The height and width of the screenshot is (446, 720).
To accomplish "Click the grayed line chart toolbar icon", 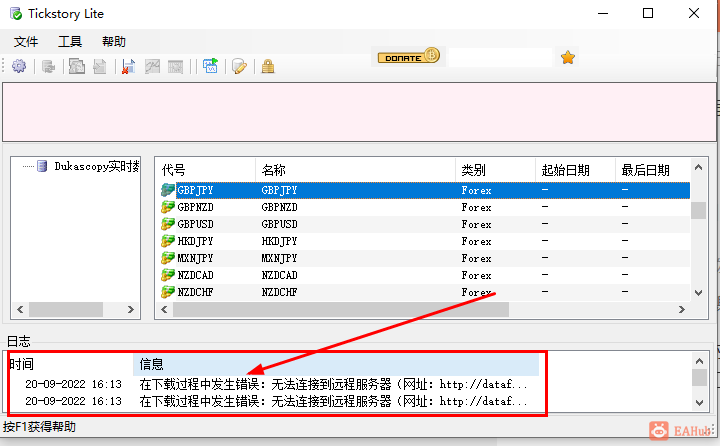I will (152, 67).
